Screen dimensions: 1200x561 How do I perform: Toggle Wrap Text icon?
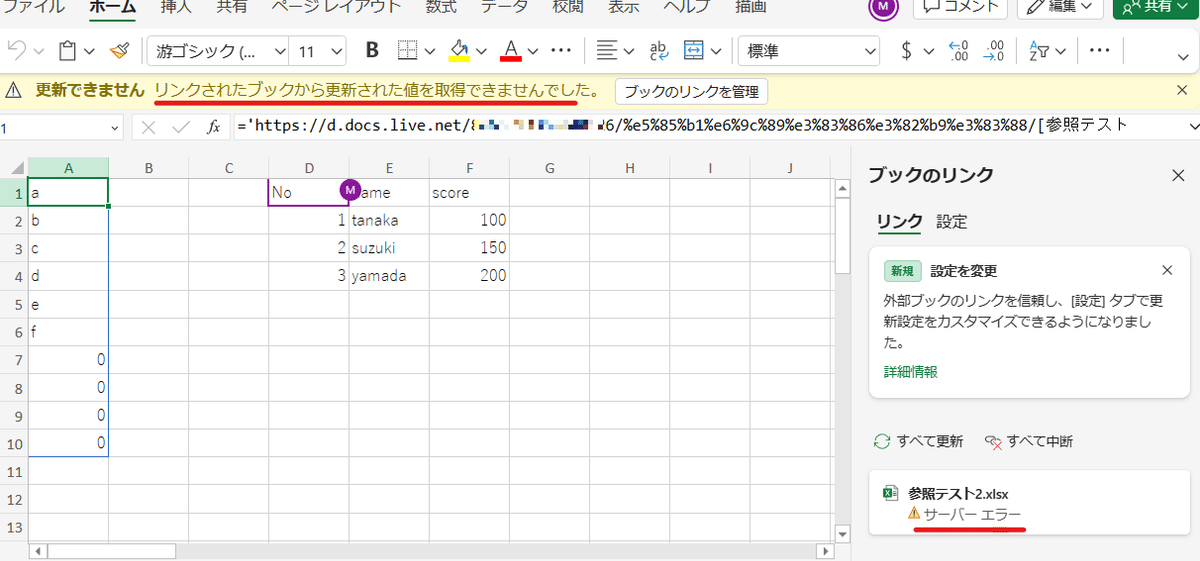[659, 50]
